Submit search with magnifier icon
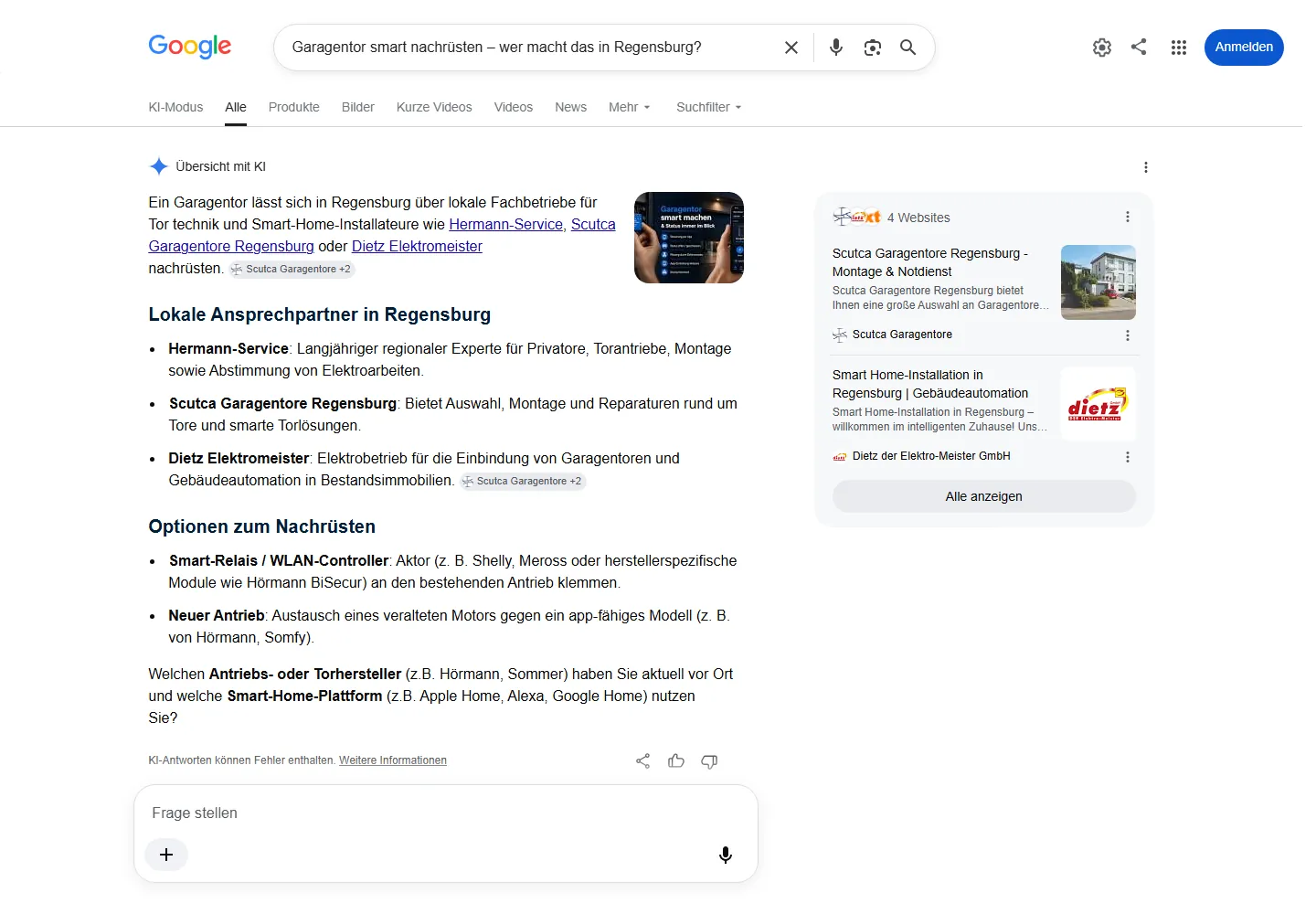 907,48
